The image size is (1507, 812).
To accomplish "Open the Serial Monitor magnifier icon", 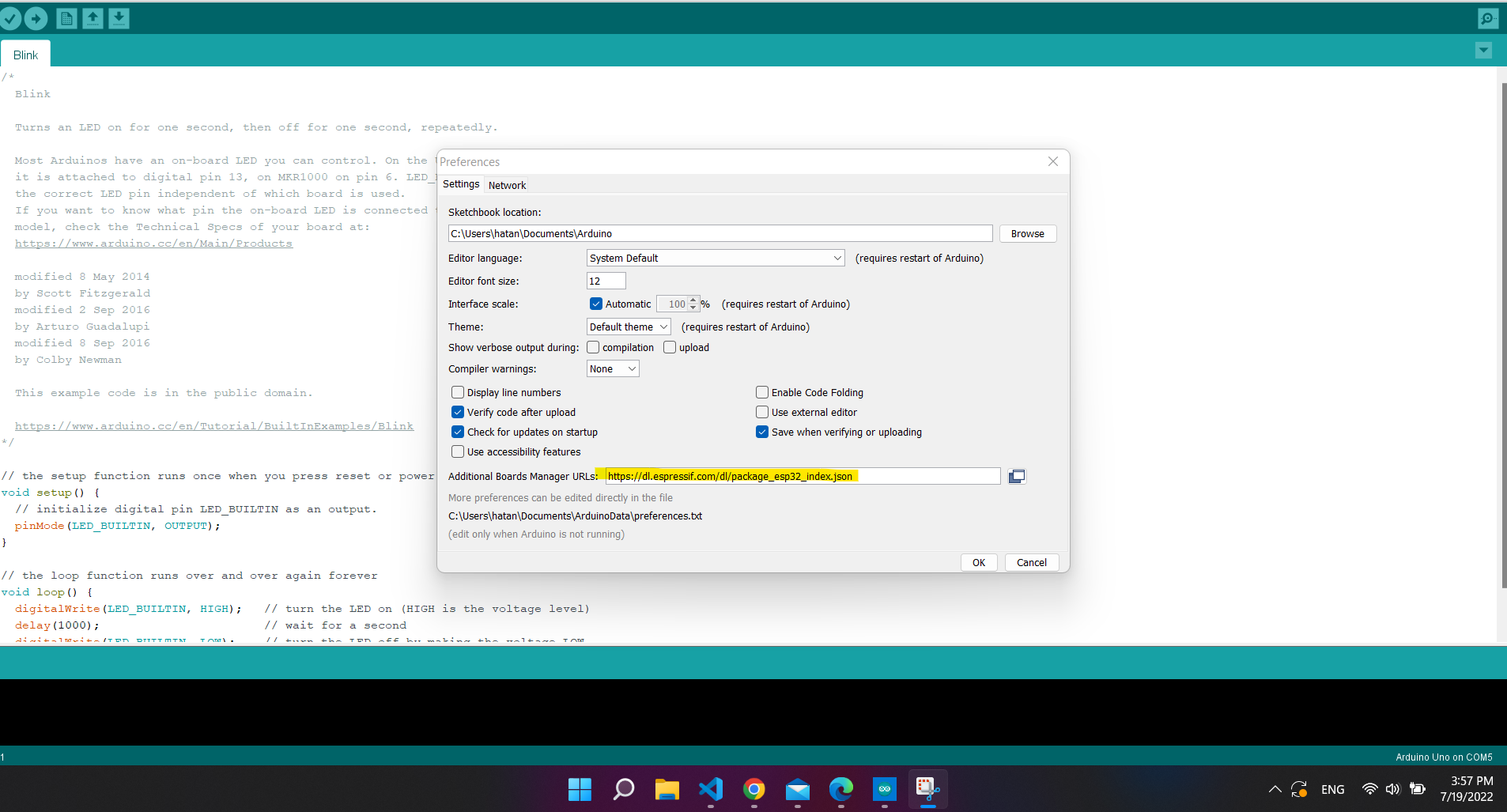I will (1487, 18).
